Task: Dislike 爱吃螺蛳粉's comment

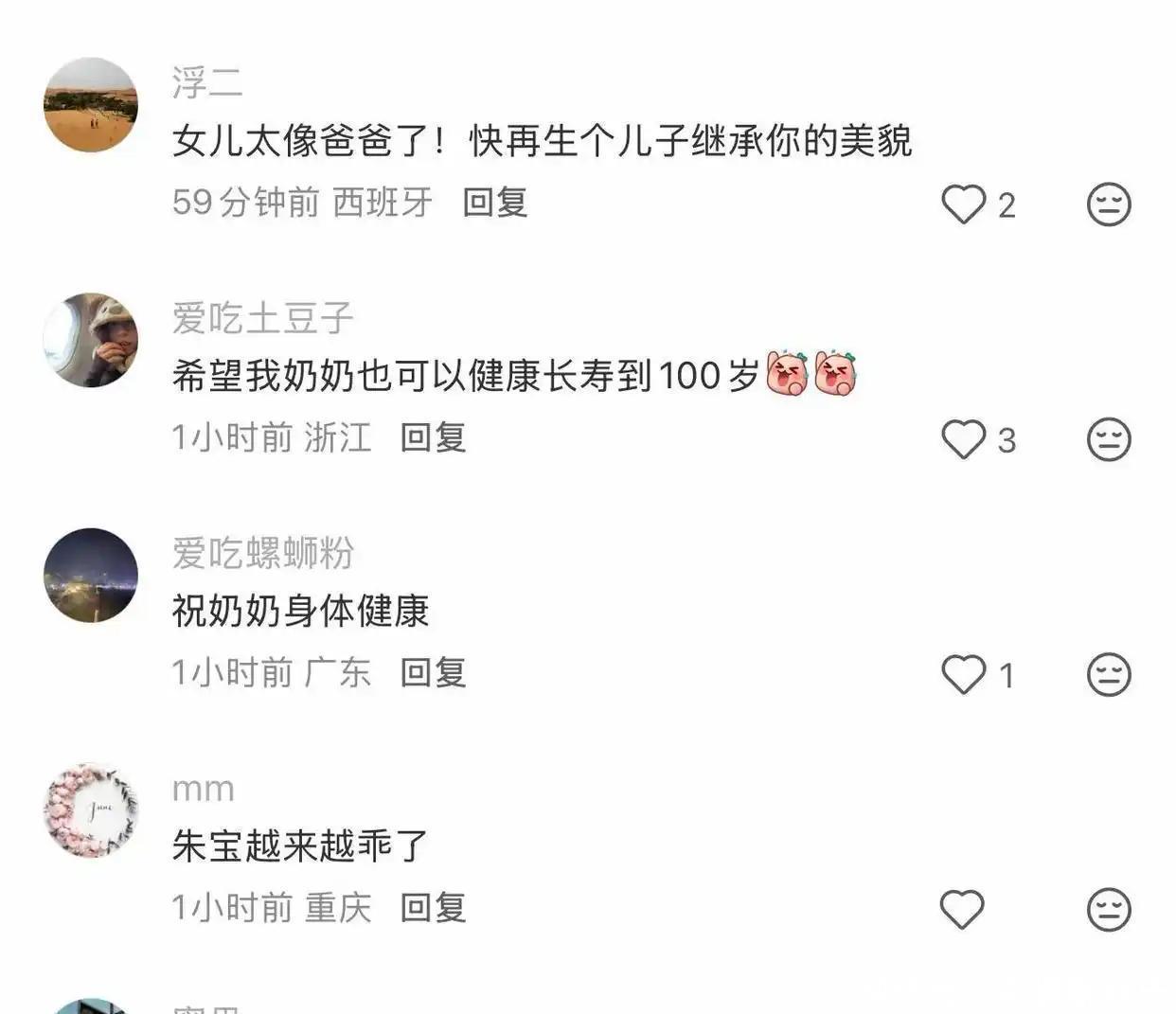Action: (x=1109, y=674)
